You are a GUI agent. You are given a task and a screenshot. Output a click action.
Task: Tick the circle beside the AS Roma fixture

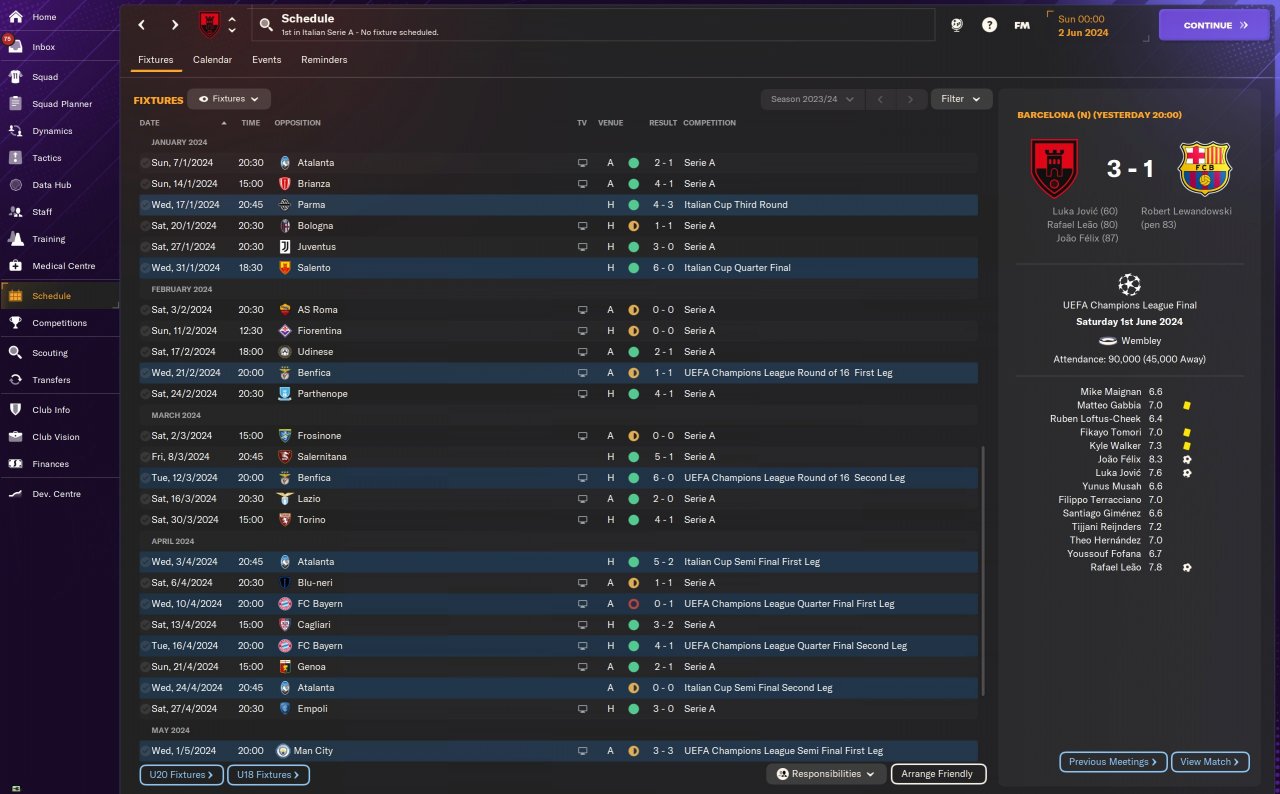click(145, 310)
